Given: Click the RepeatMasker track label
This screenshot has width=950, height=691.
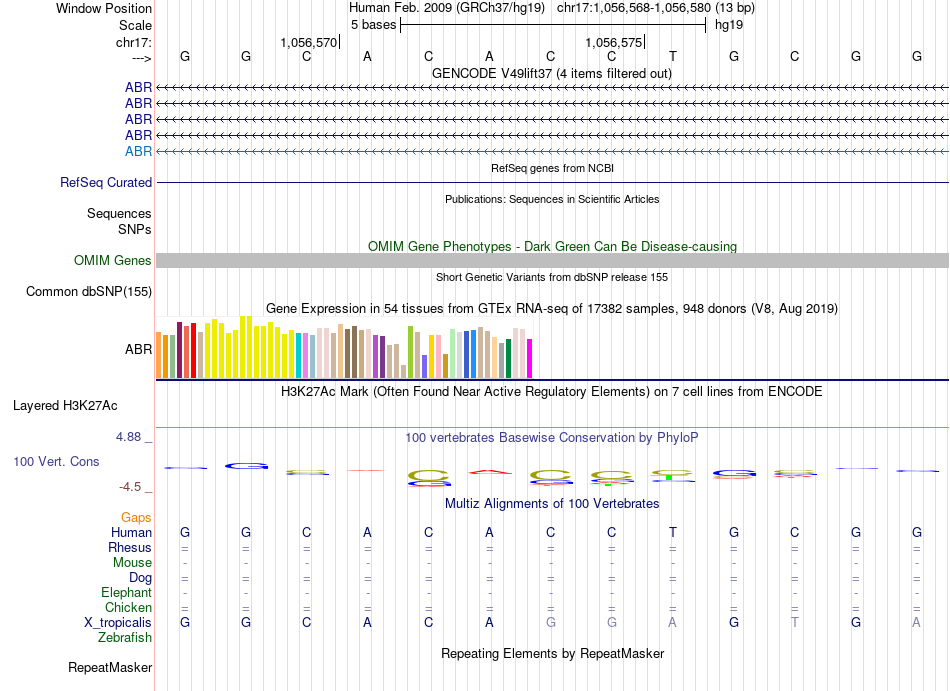Looking at the screenshot, I should coord(110,667).
